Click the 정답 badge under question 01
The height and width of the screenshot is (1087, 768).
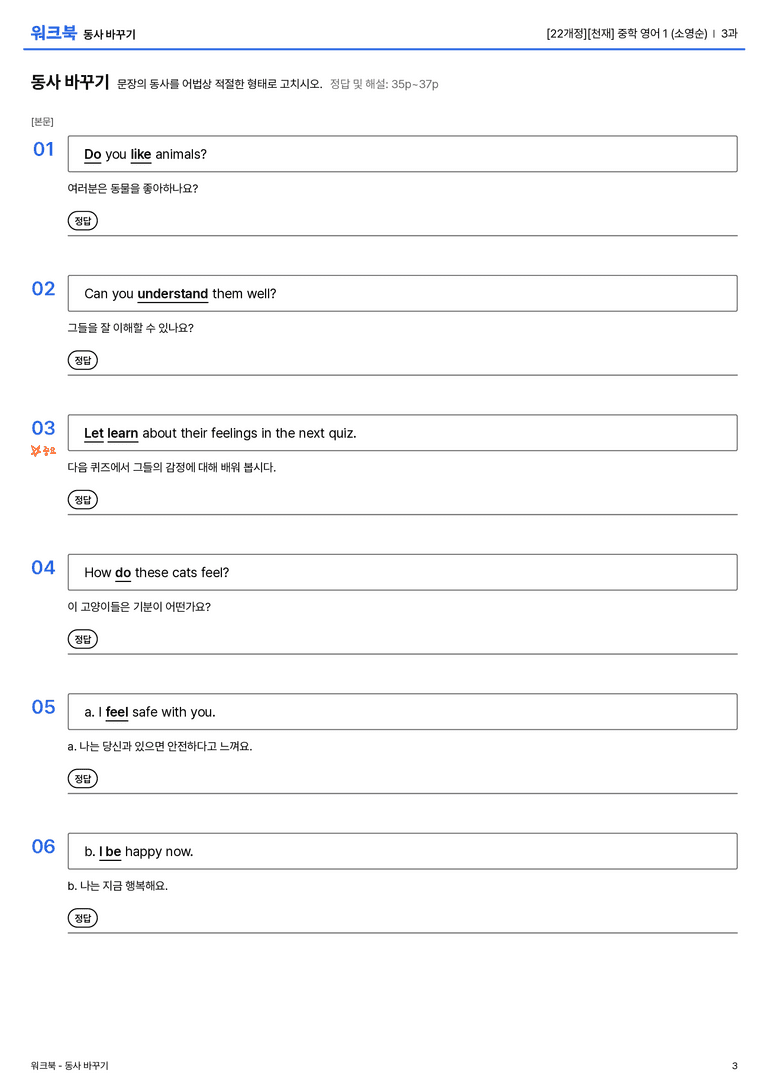[x=82, y=220]
